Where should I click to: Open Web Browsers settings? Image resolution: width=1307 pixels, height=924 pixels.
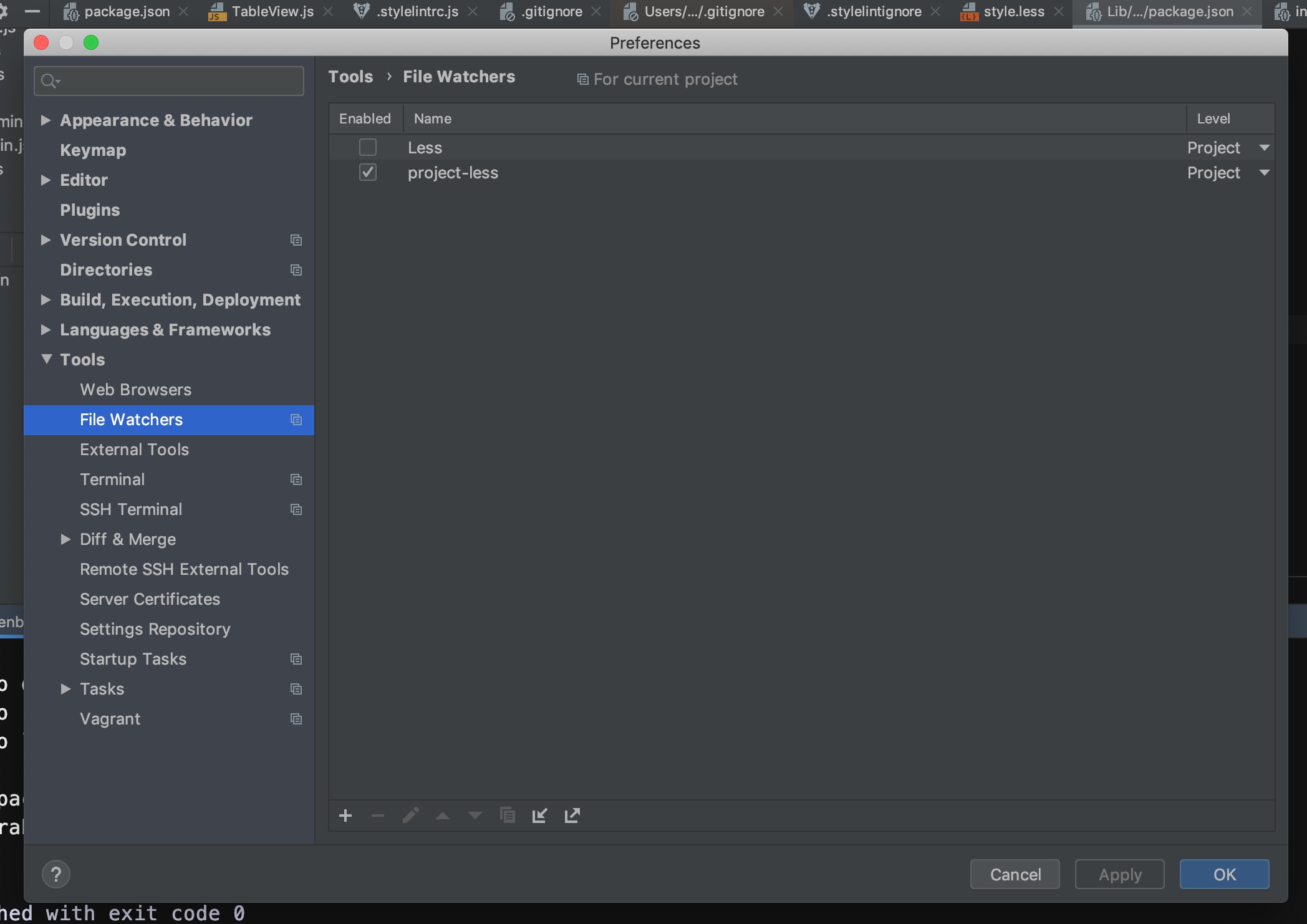135,389
